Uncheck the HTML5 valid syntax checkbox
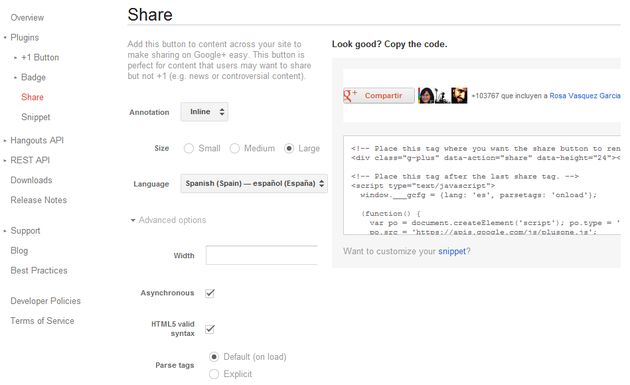Screen dimensions: 630x385 [210, 329]
